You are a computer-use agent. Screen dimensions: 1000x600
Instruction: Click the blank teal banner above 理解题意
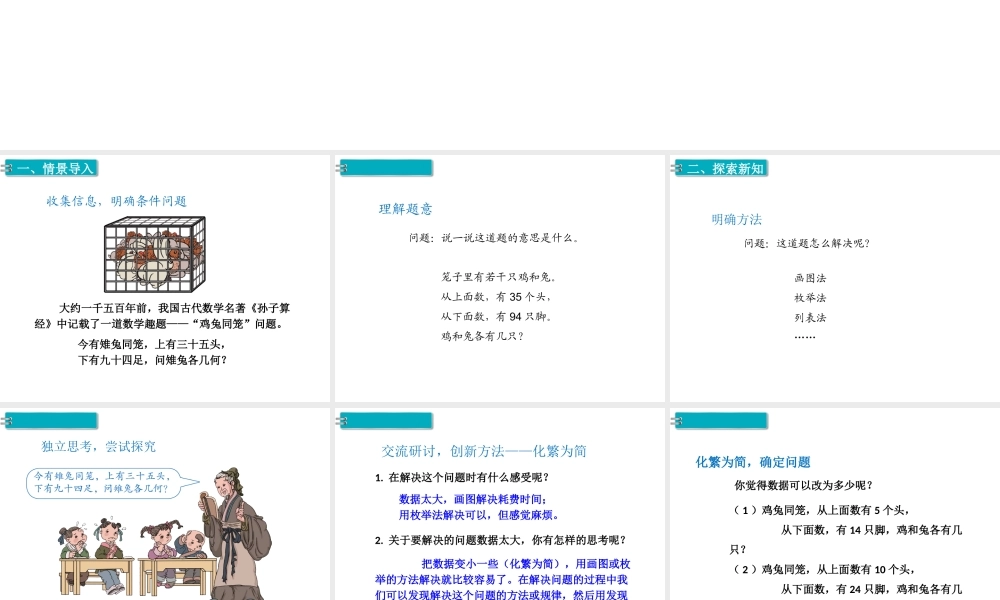pos(386,168)
